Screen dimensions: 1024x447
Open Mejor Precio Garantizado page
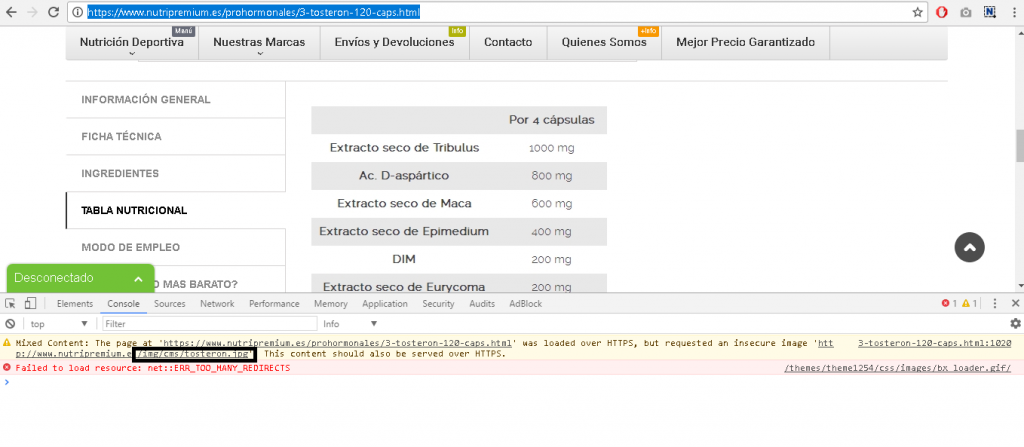(x=745, y=42)
